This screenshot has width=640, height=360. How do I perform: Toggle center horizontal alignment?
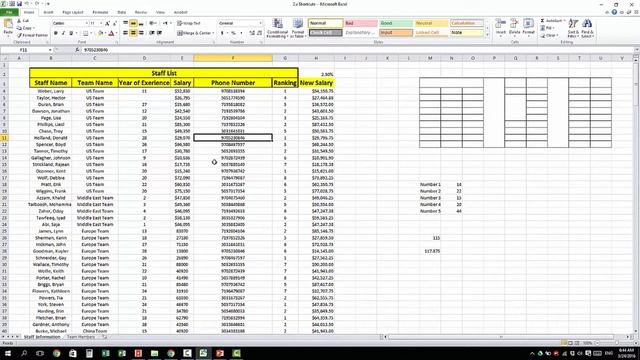coord(133,33)
